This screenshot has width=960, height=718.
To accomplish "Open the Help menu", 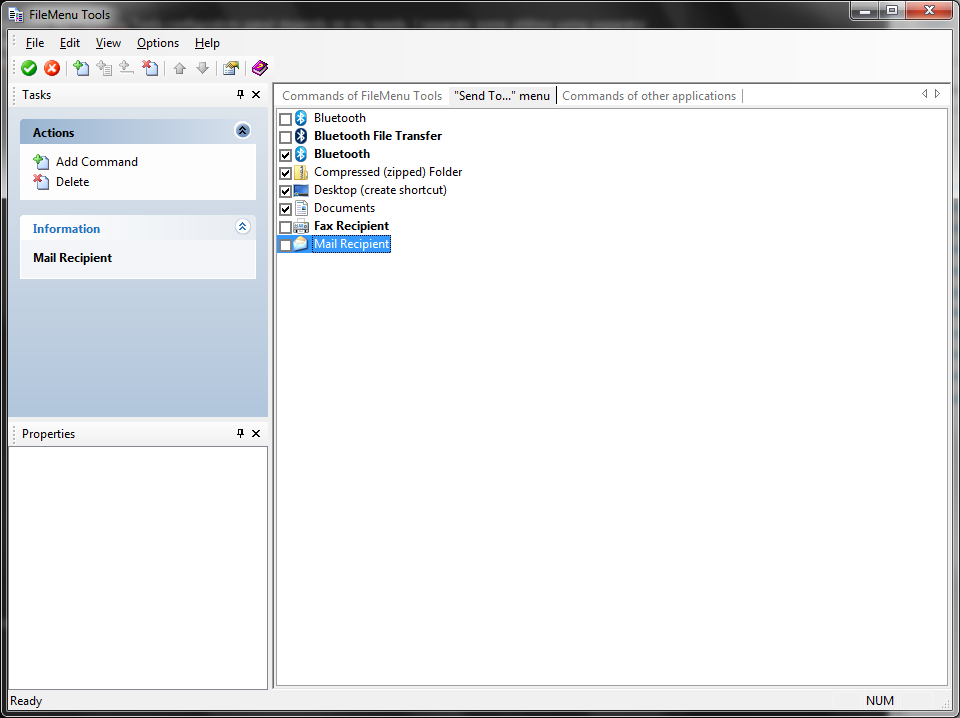I will pos(207,43).
